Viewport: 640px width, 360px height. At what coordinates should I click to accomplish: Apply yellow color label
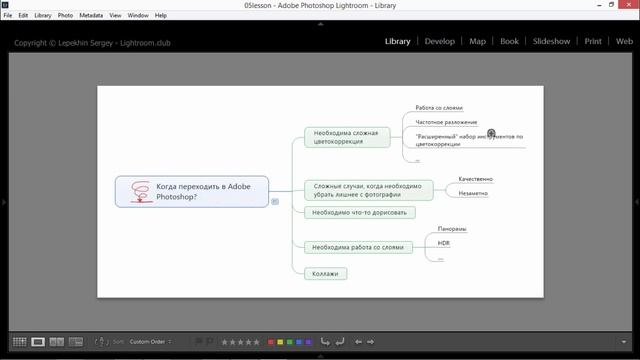click(x=280, y=342)
